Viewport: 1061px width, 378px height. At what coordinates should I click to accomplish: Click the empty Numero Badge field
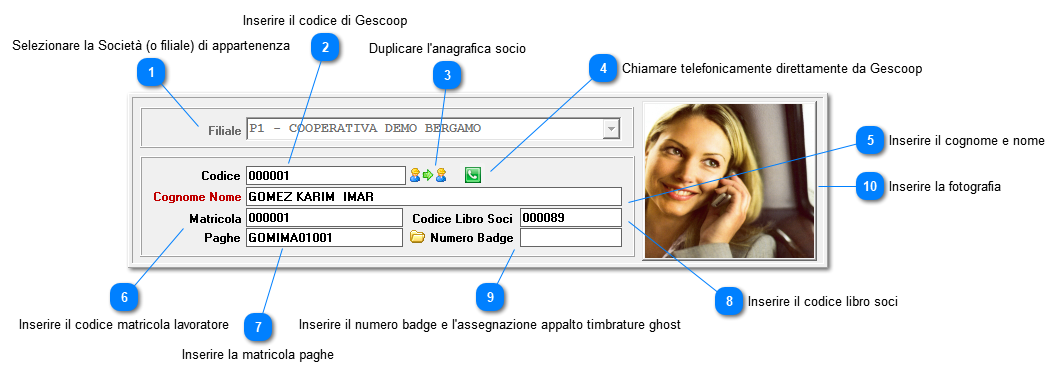point(570,238)
